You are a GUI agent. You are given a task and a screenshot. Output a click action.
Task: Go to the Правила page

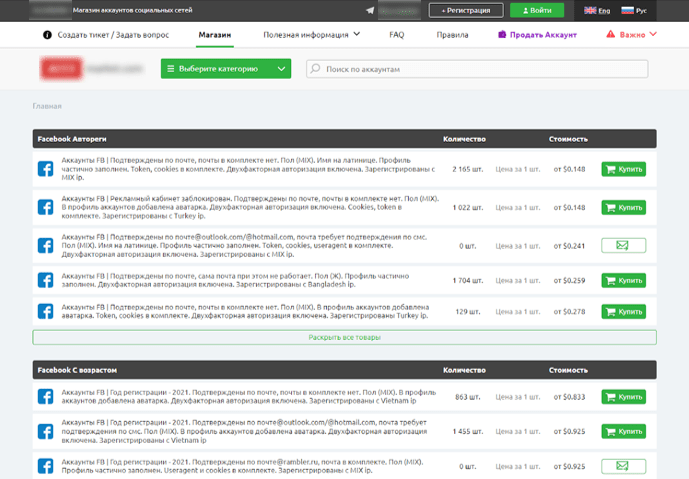453,34
